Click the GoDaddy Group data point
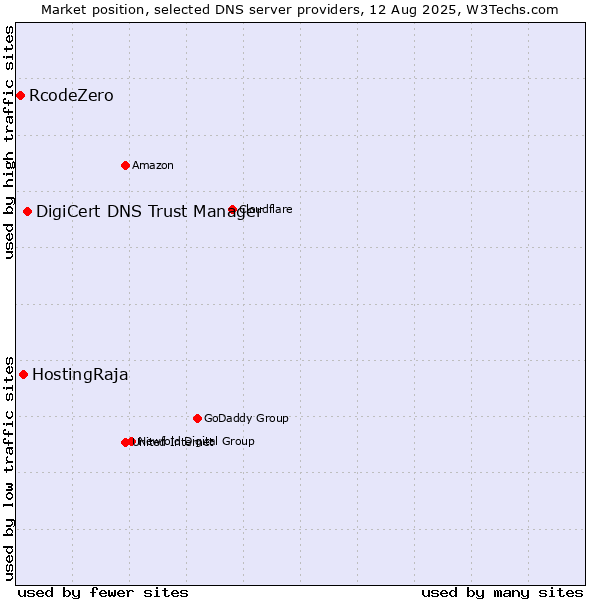Viewport: 600px width, 600px height. [x=197, y=419]
